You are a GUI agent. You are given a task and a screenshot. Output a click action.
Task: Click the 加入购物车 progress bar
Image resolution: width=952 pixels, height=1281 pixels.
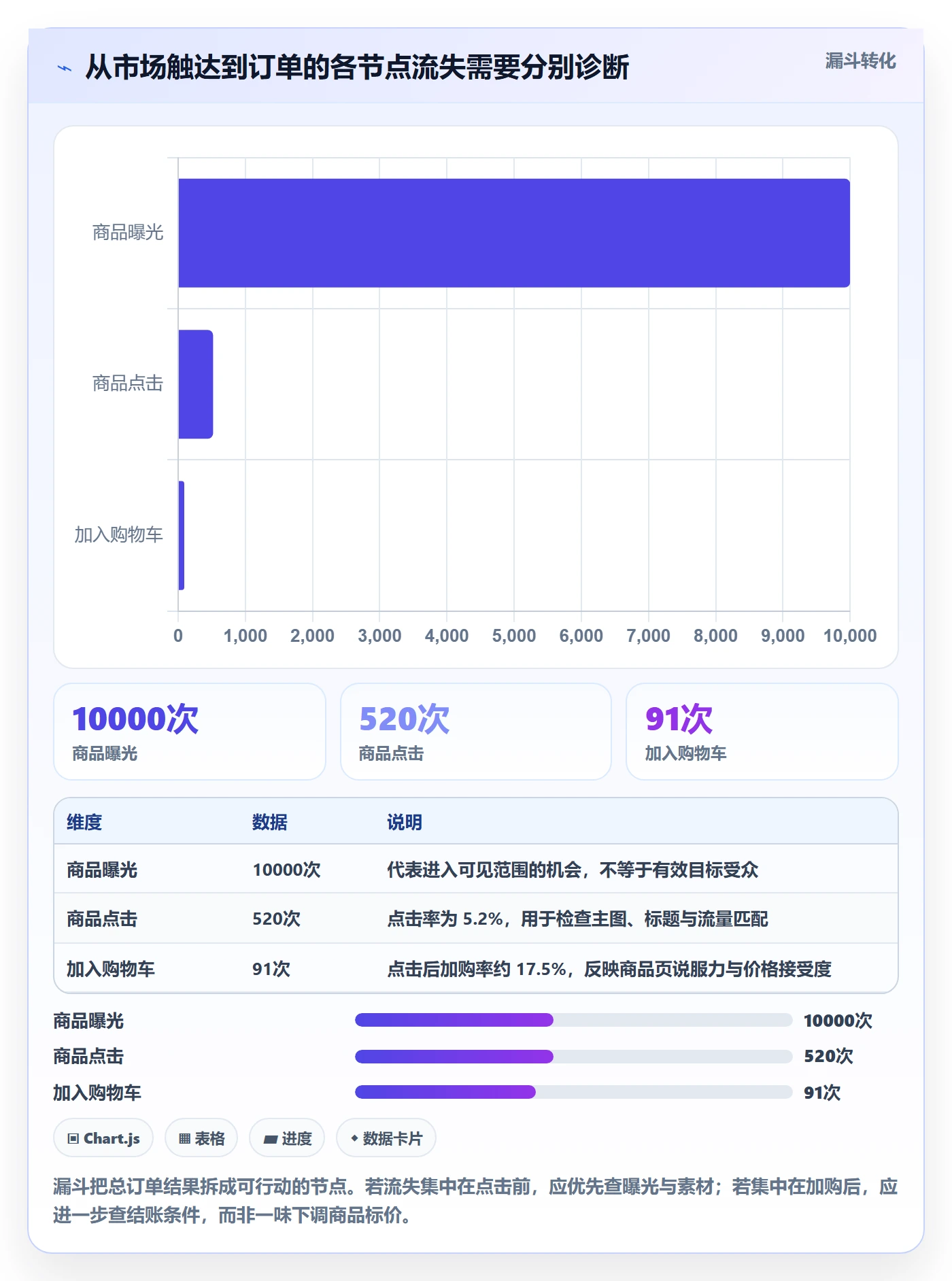[574, 1092]
